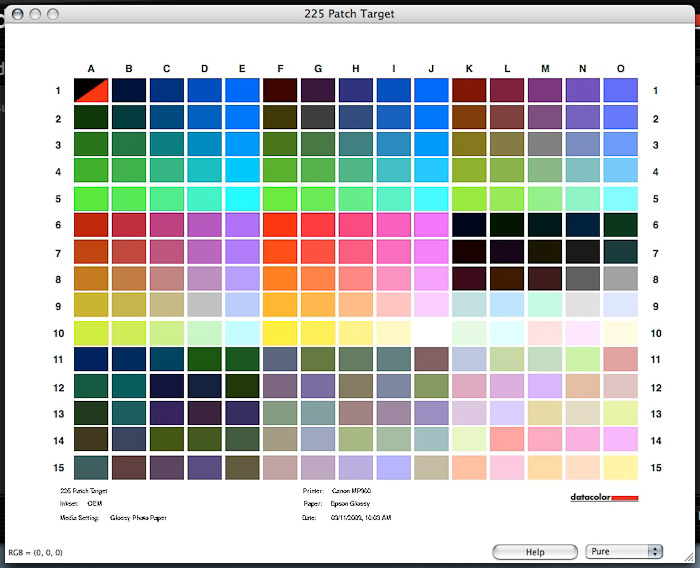
Task: Select the light gray patch at D9
Action: pyautogui.click(x=204, y=305)
